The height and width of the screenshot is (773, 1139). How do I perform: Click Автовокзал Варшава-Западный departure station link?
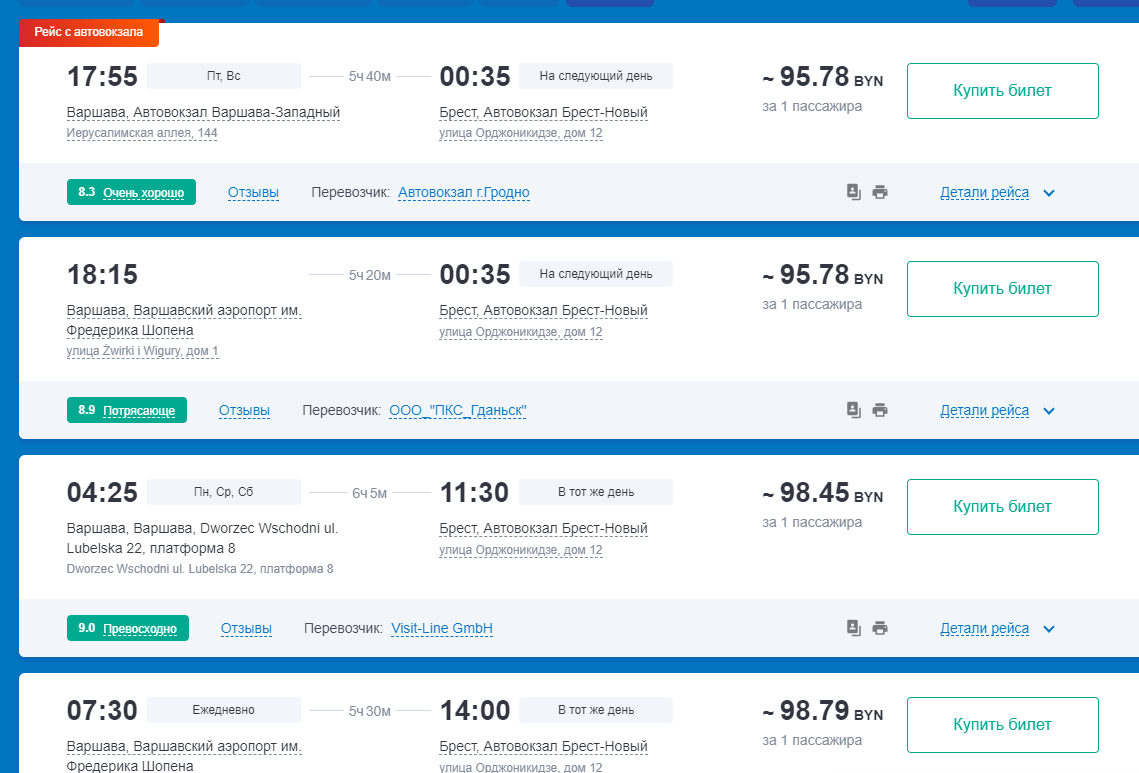coord(203,113)
